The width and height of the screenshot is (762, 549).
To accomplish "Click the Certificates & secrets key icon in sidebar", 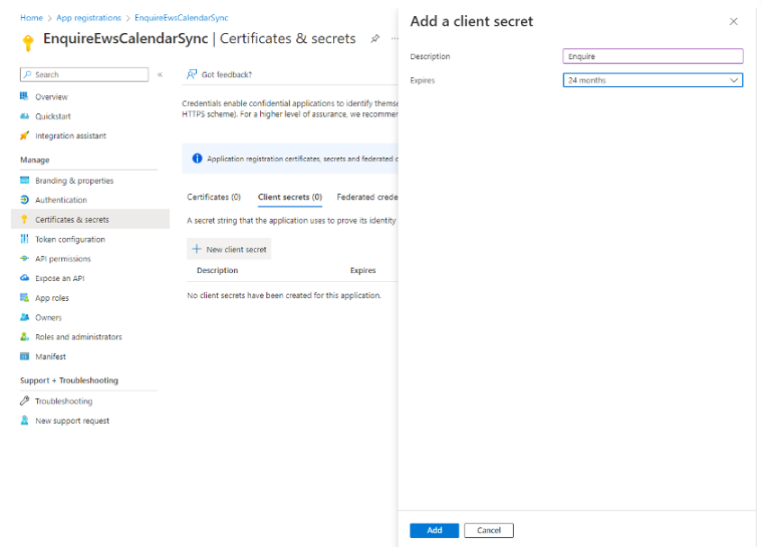I will tap(24, 220).
